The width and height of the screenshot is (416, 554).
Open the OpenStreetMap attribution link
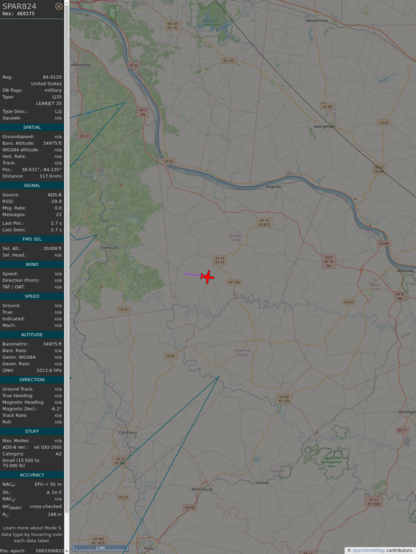(369, 550)
